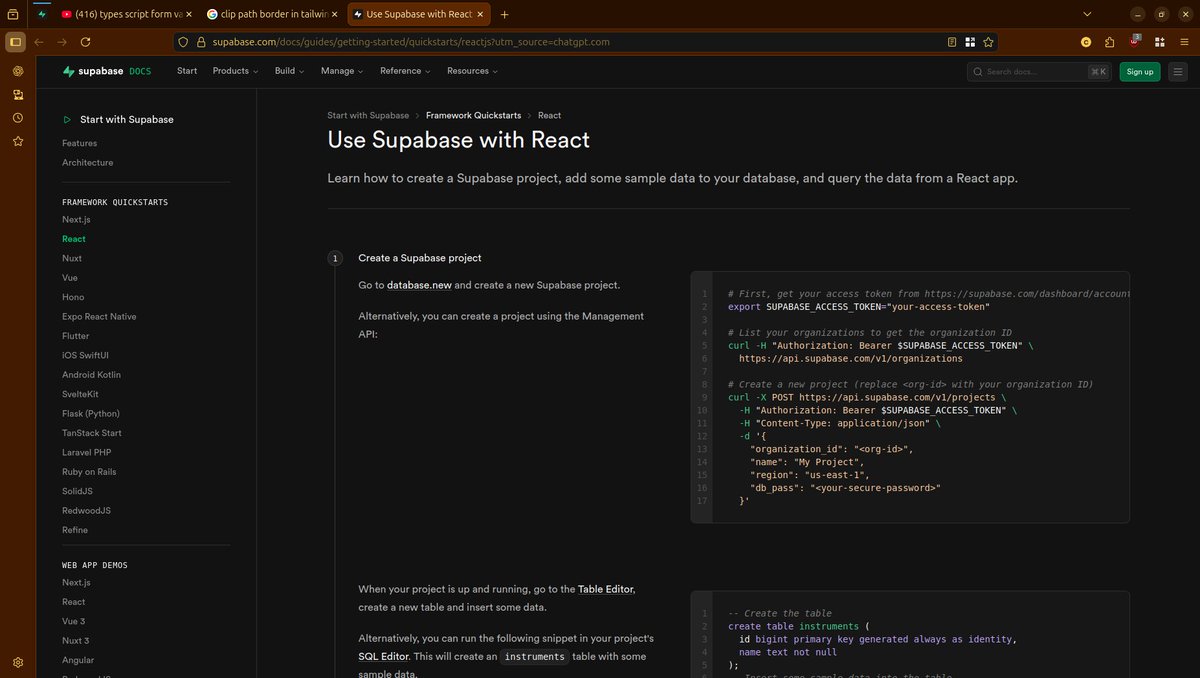Click the red extension icon with badge 3
The height and width of the screenshot is (678, 1200).
(x=1134, y=41)
